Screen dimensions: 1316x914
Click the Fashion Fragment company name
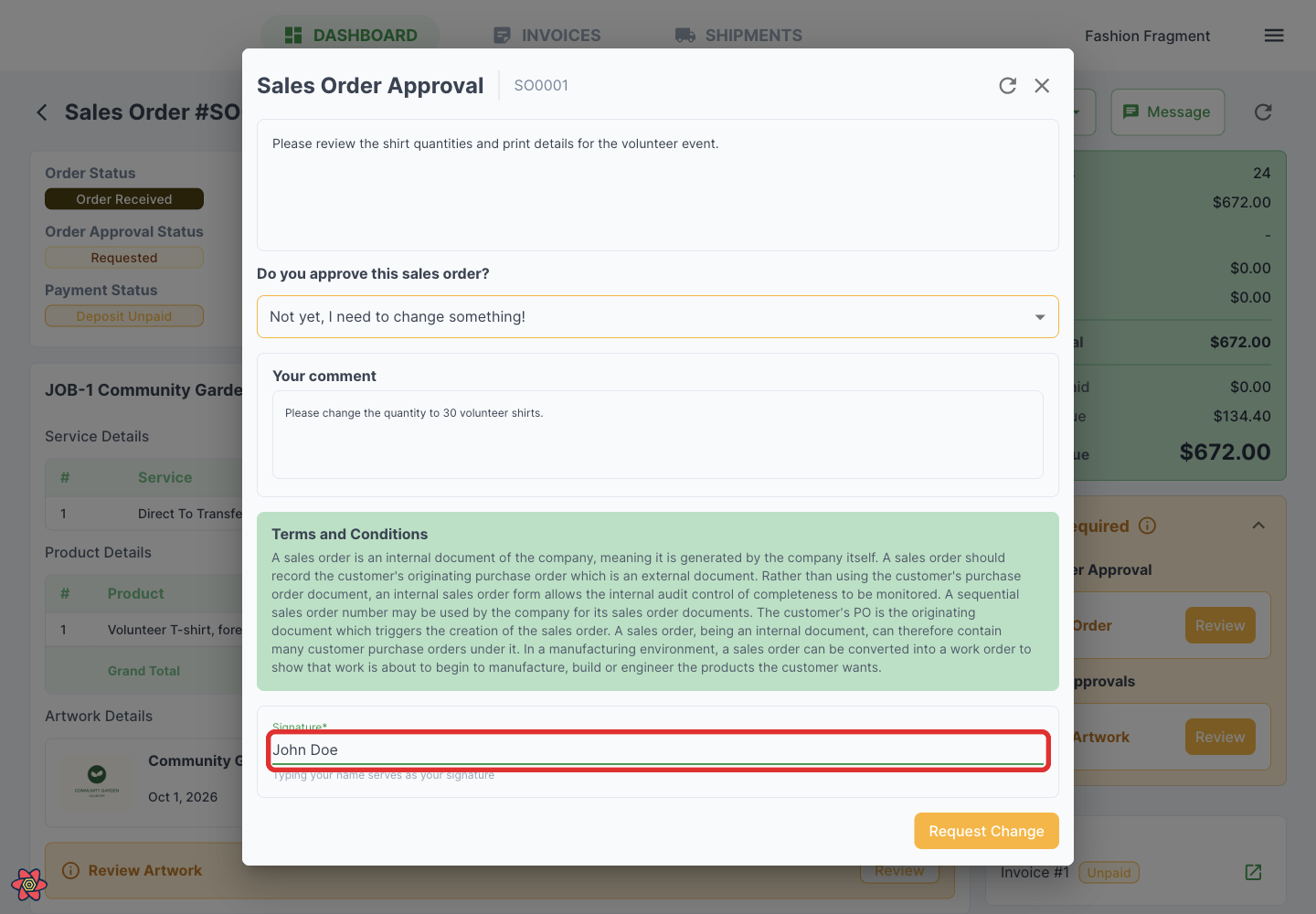click(1147, 37)
